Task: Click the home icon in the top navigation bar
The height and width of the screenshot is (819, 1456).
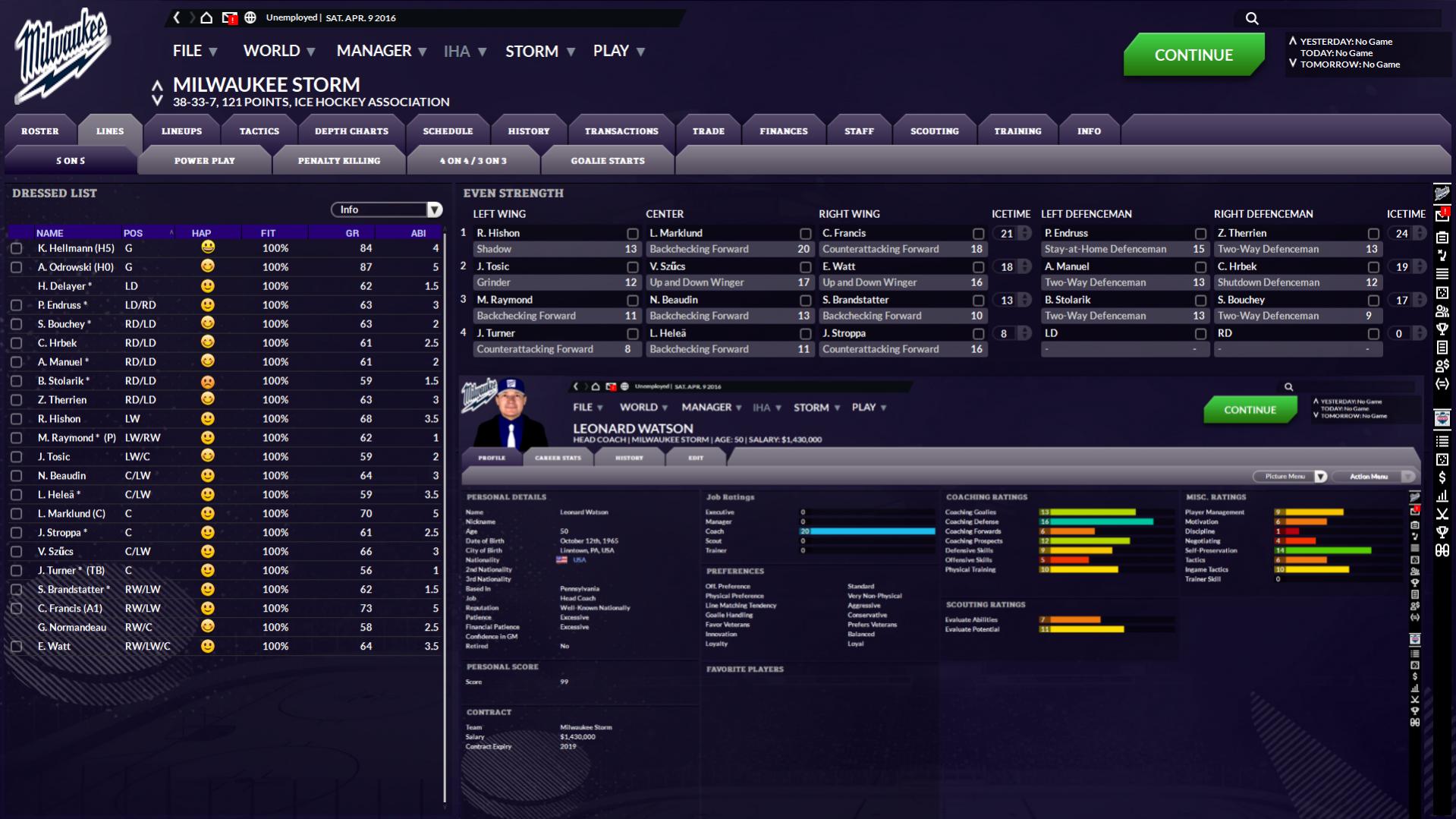Action: click(x=206, y=17)
